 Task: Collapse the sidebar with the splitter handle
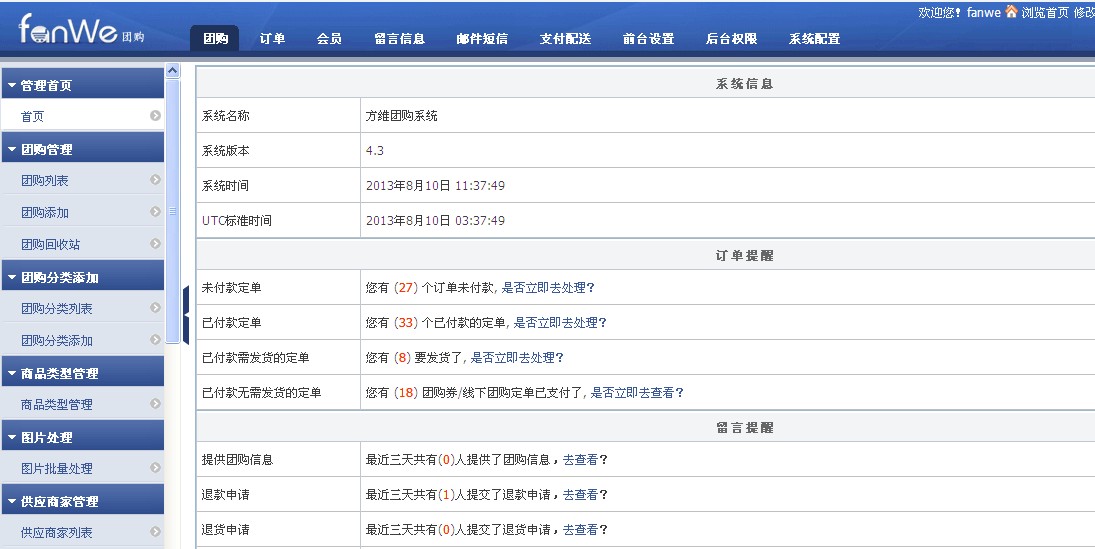(x=186, y=315)
